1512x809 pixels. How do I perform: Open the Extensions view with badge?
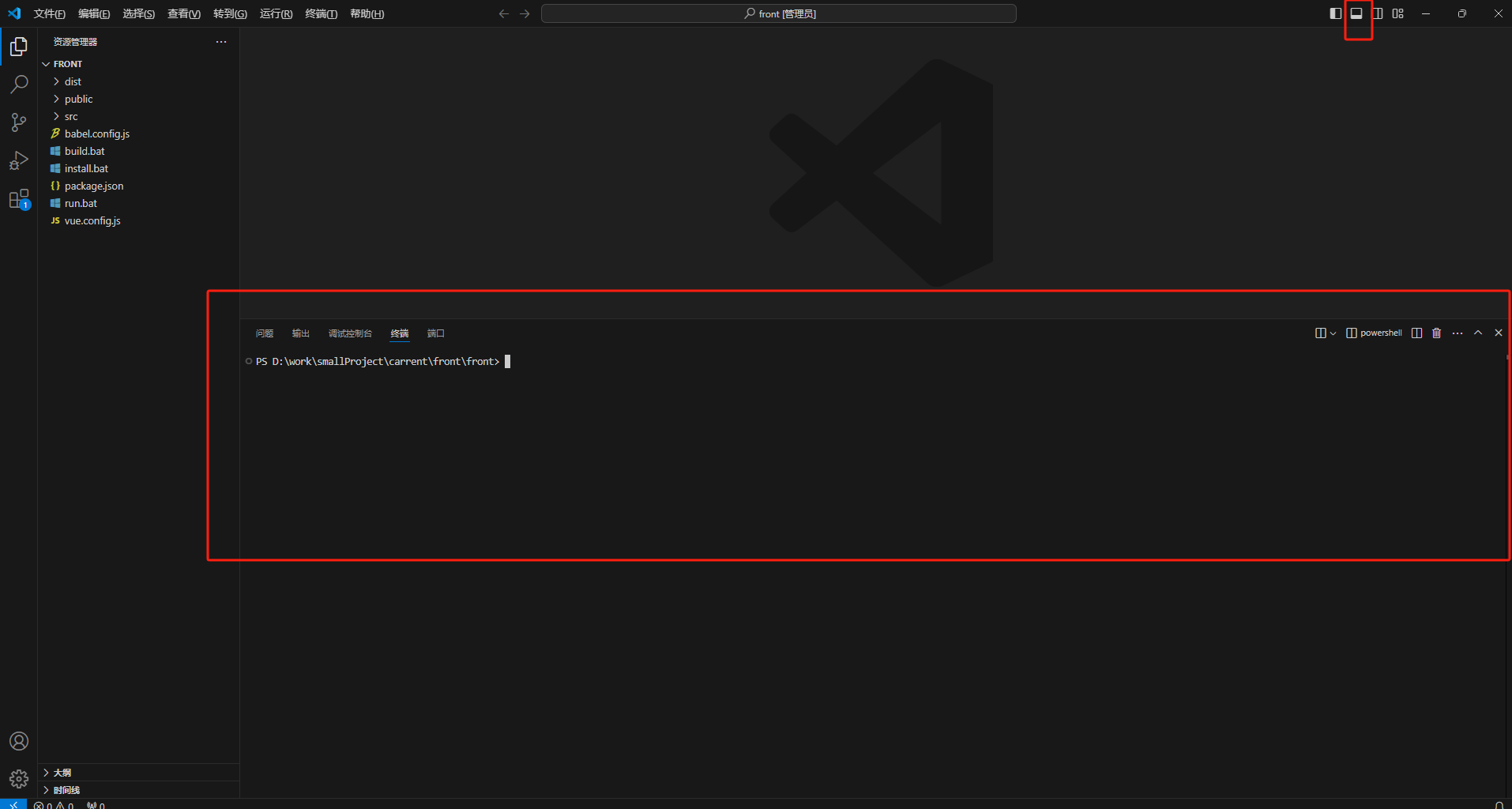pyautogui.click(x=19, y=198)
